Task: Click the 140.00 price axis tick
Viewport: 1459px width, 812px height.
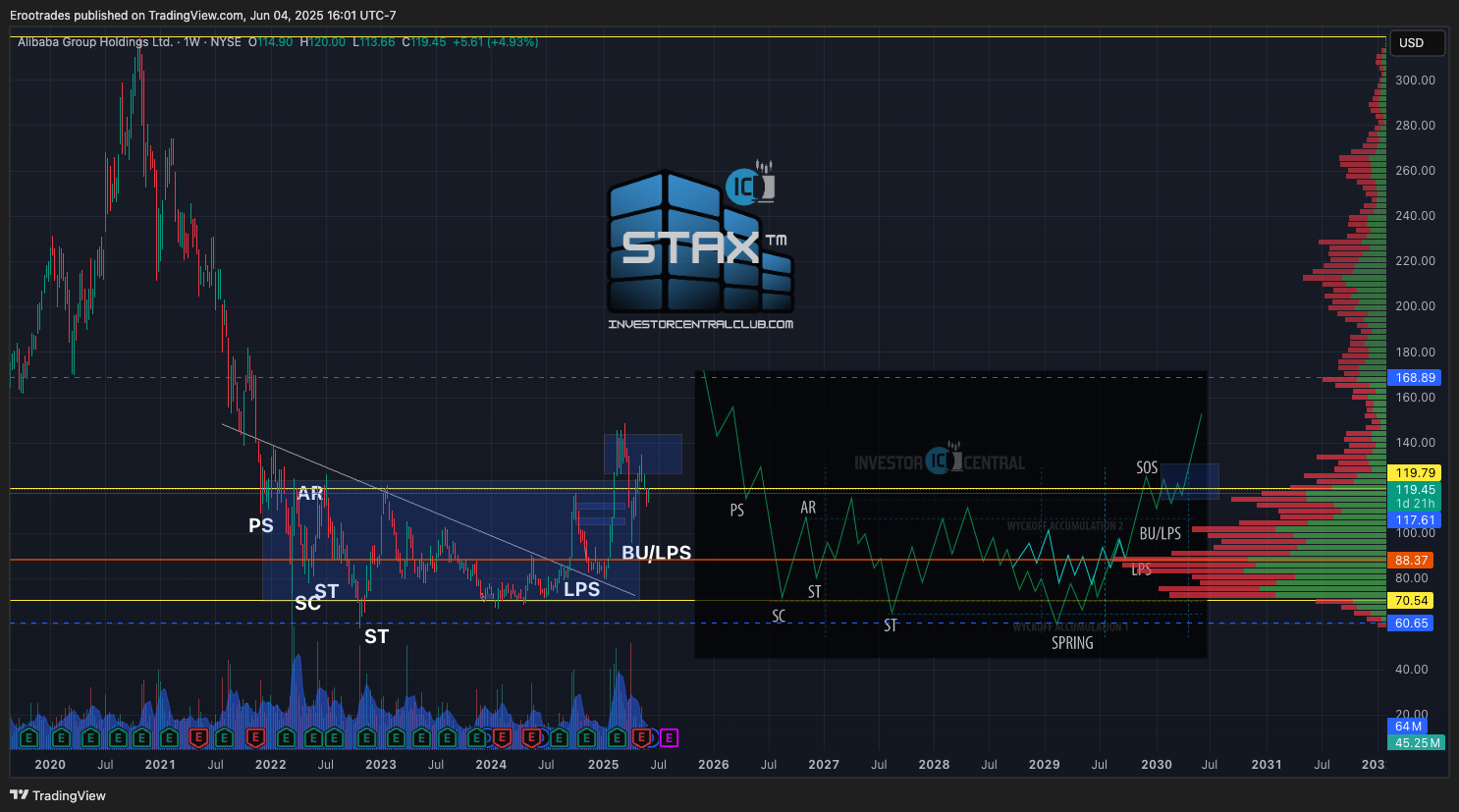Action: point(1415,443)
